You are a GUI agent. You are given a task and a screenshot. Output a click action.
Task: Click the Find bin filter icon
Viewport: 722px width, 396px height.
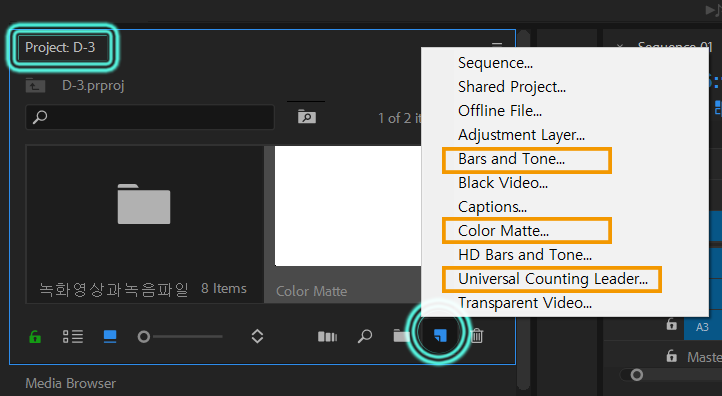coord(307,116)
